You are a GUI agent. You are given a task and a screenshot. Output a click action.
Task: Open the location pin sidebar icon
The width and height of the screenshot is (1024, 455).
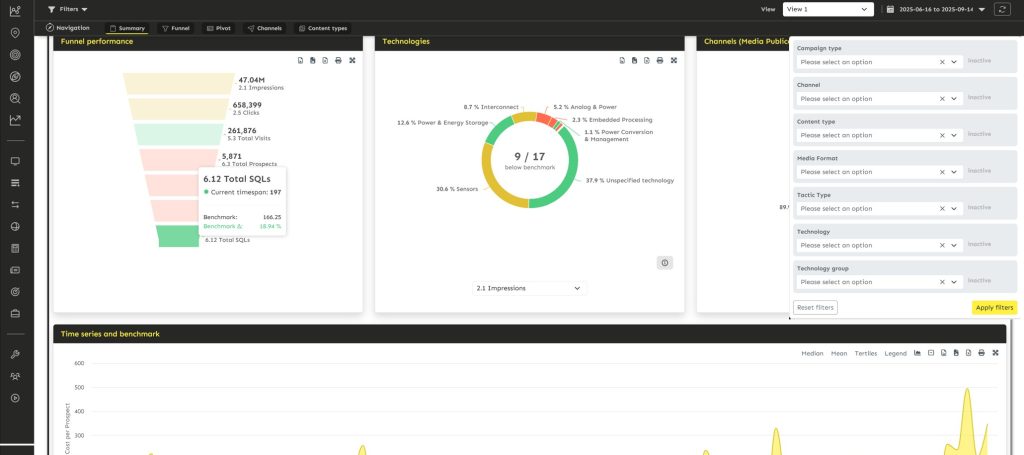coord(15,33)
